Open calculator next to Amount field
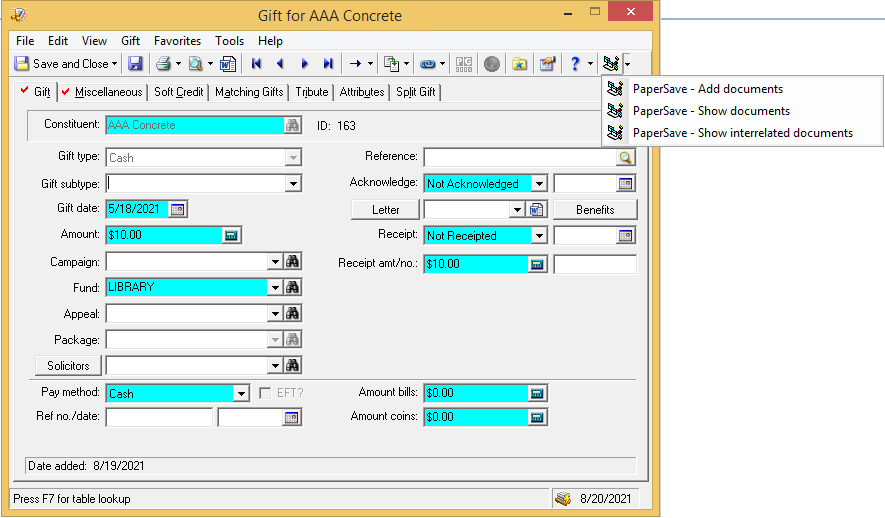 point(231,235)
